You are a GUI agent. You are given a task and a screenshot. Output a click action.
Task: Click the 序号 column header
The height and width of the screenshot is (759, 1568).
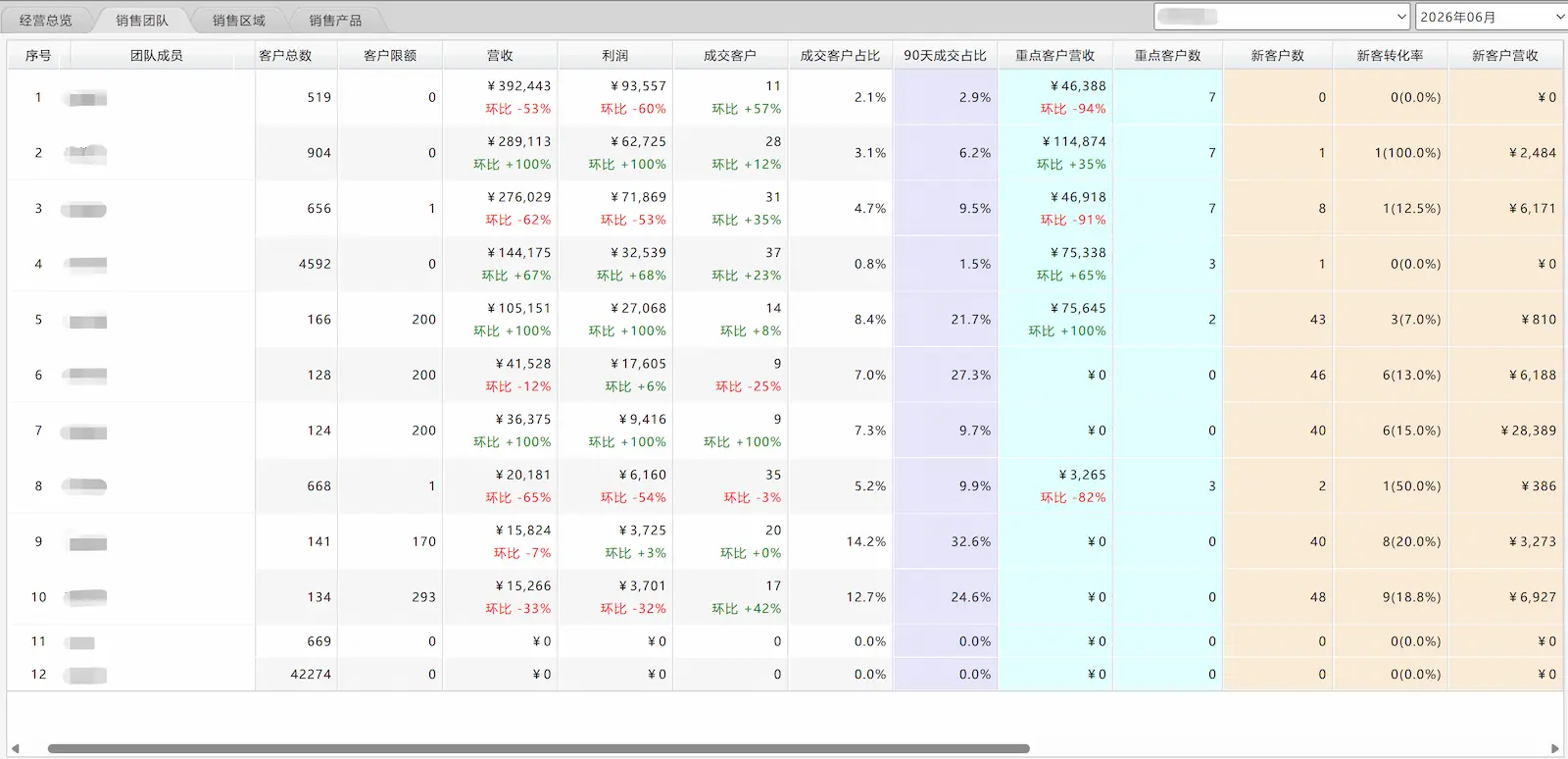(38, 56)
